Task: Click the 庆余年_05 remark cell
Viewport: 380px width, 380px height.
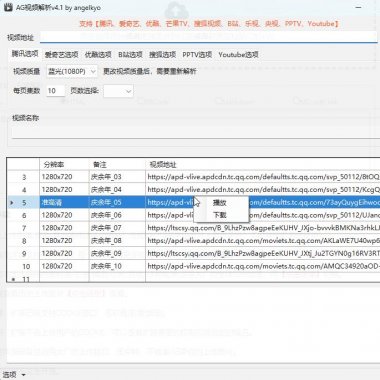Action: (x=117, y=202)
